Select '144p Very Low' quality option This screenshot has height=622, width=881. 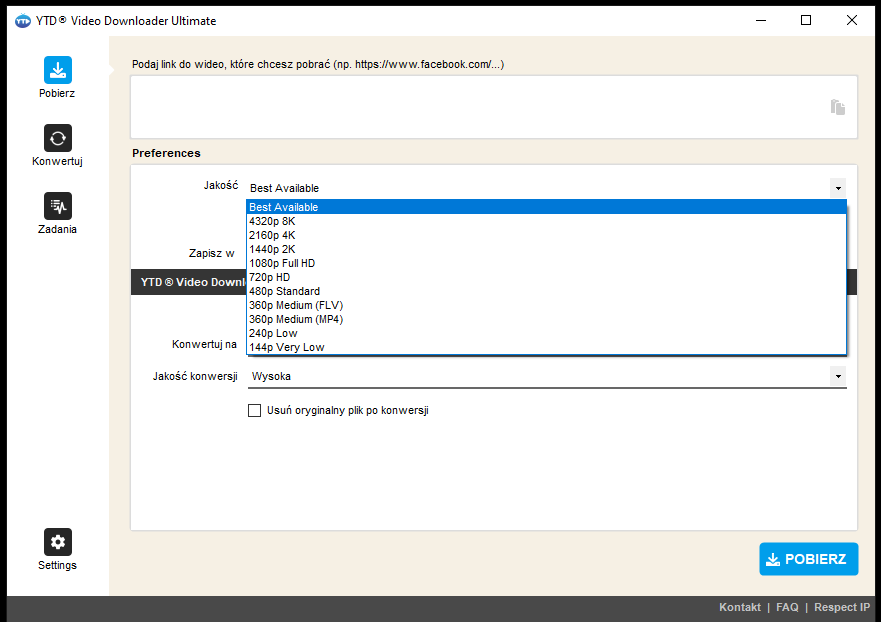(546, 348)
